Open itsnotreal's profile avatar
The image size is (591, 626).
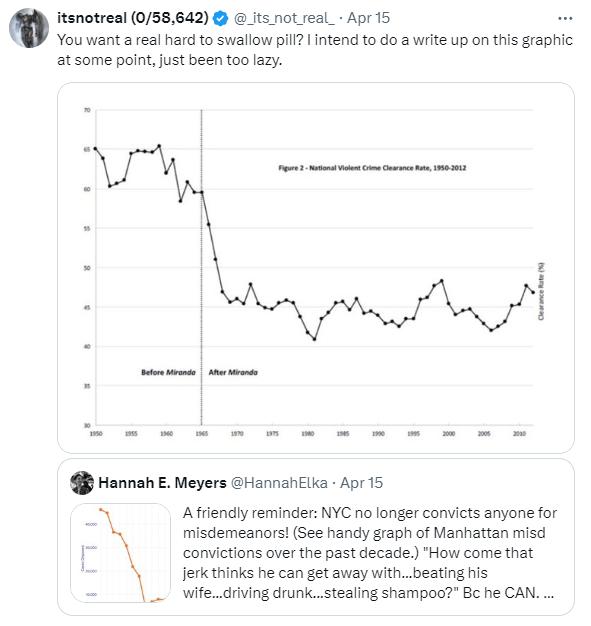point(29,28)
